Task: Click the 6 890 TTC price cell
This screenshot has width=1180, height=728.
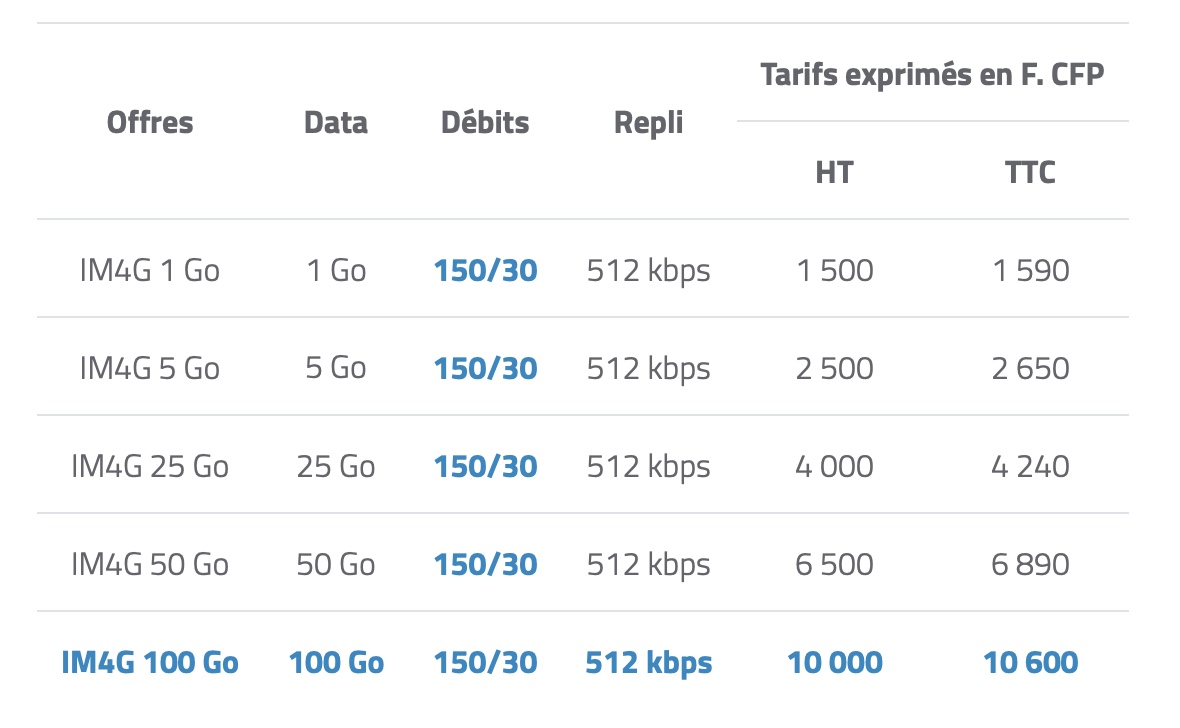Action: click(x=1030, y=564)
